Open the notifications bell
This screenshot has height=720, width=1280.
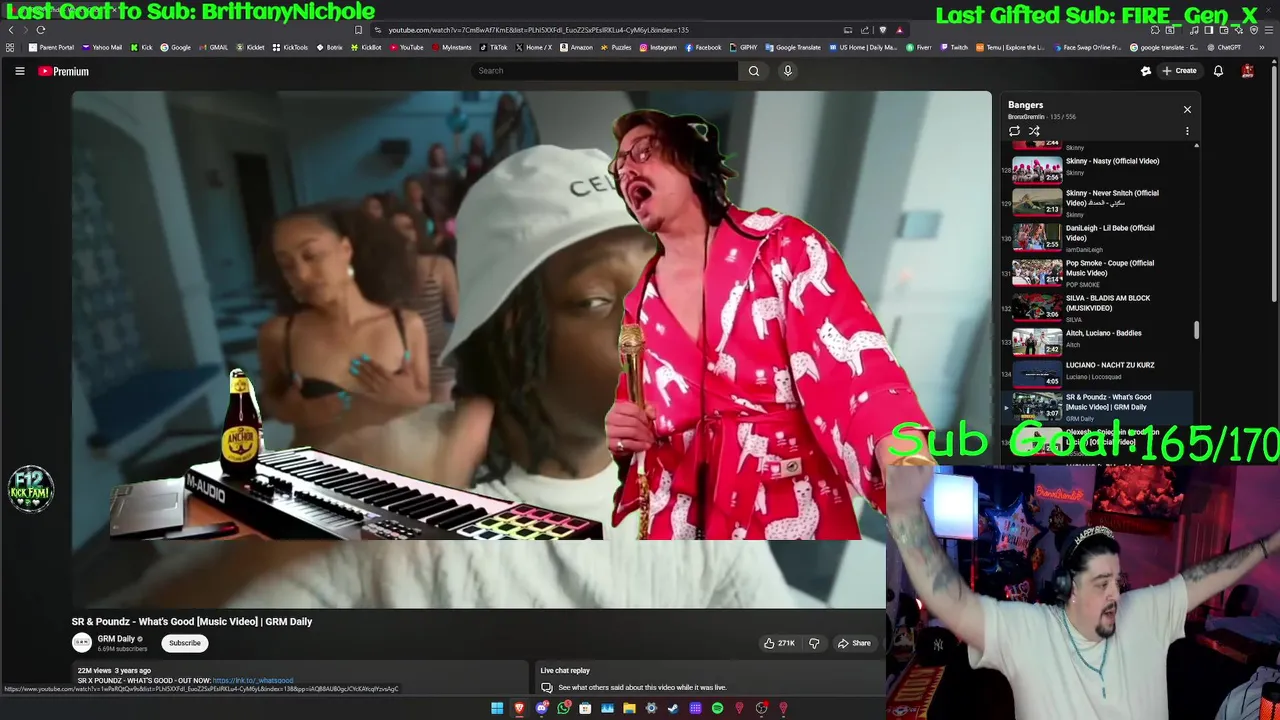coord(1218,71)
